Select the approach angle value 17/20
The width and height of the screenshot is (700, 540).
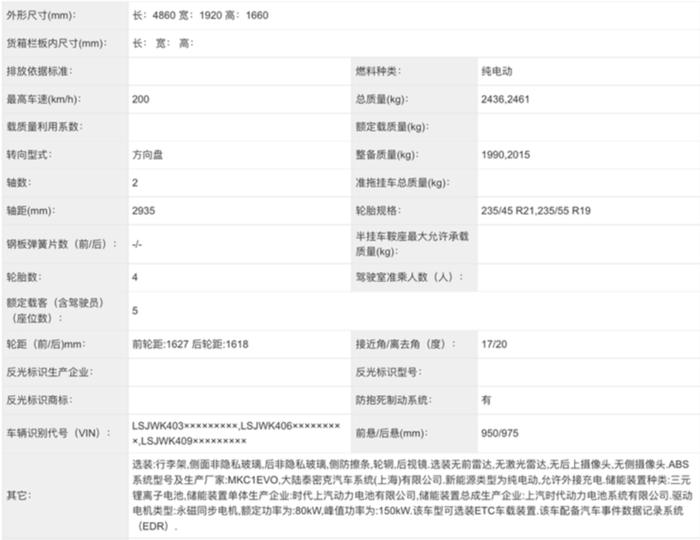pyautogui.click(x=494, y=344)
